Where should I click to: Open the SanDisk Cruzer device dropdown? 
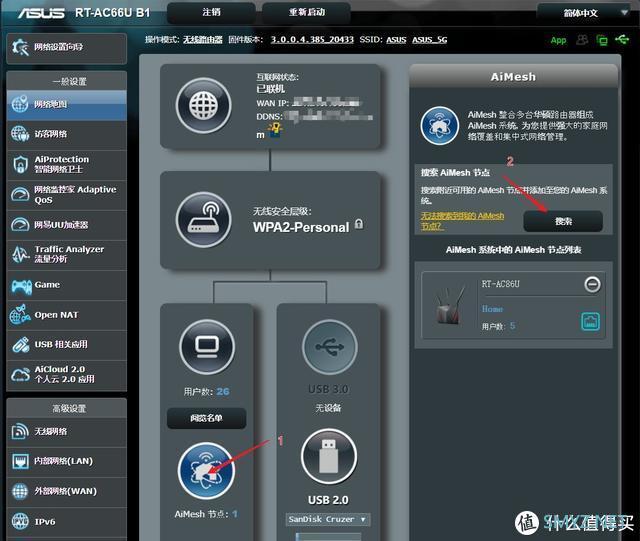[328, 519]
